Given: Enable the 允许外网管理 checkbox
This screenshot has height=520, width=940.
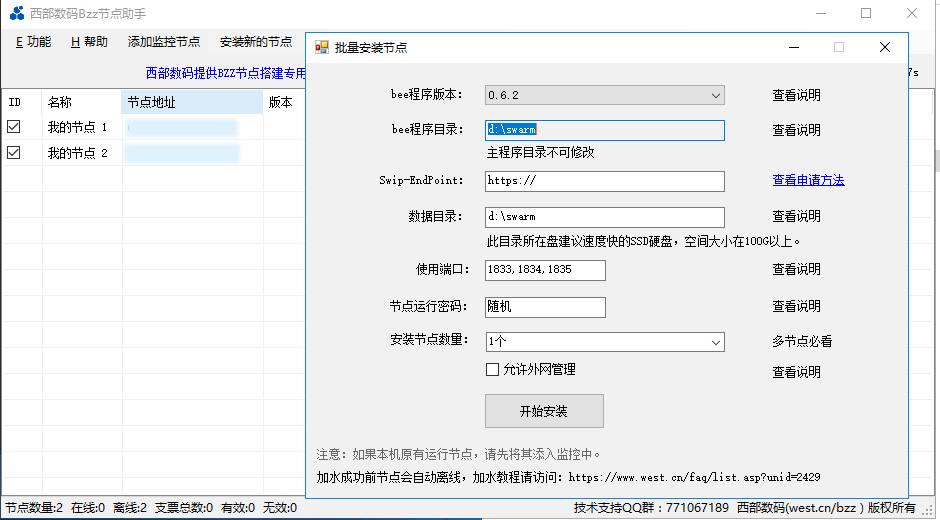Looking at the screenshot, I should [x=492, y=370].
